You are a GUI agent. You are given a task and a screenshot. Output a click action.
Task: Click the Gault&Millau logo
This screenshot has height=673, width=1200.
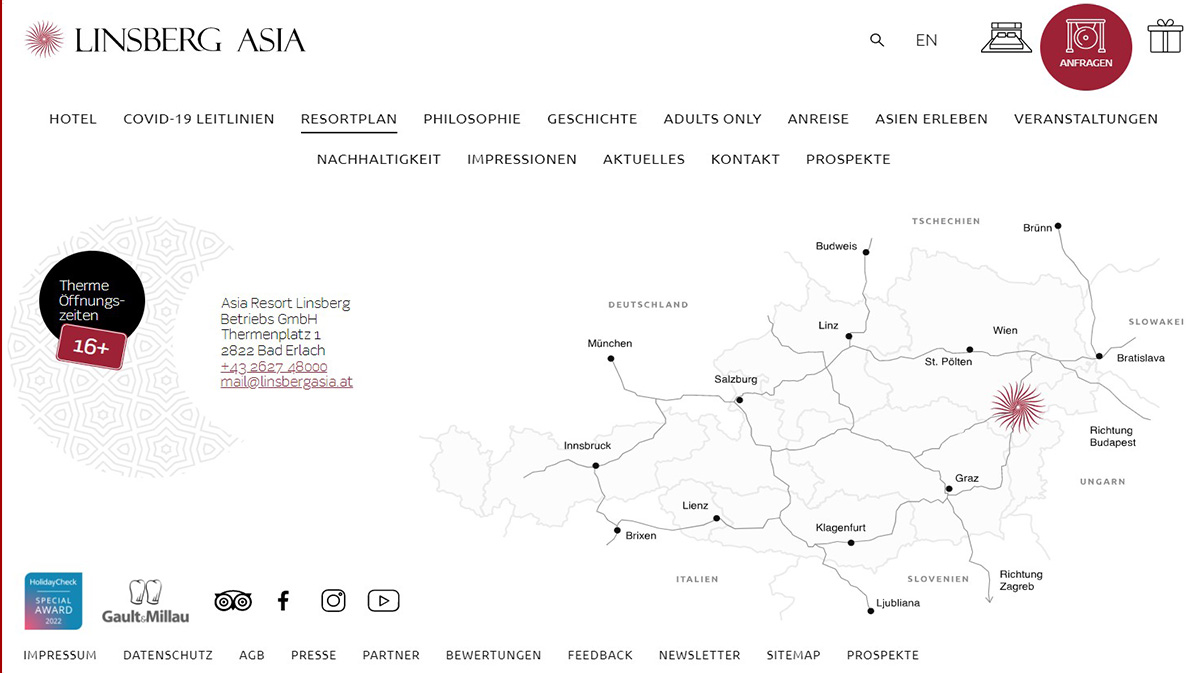tap(145, 602)
